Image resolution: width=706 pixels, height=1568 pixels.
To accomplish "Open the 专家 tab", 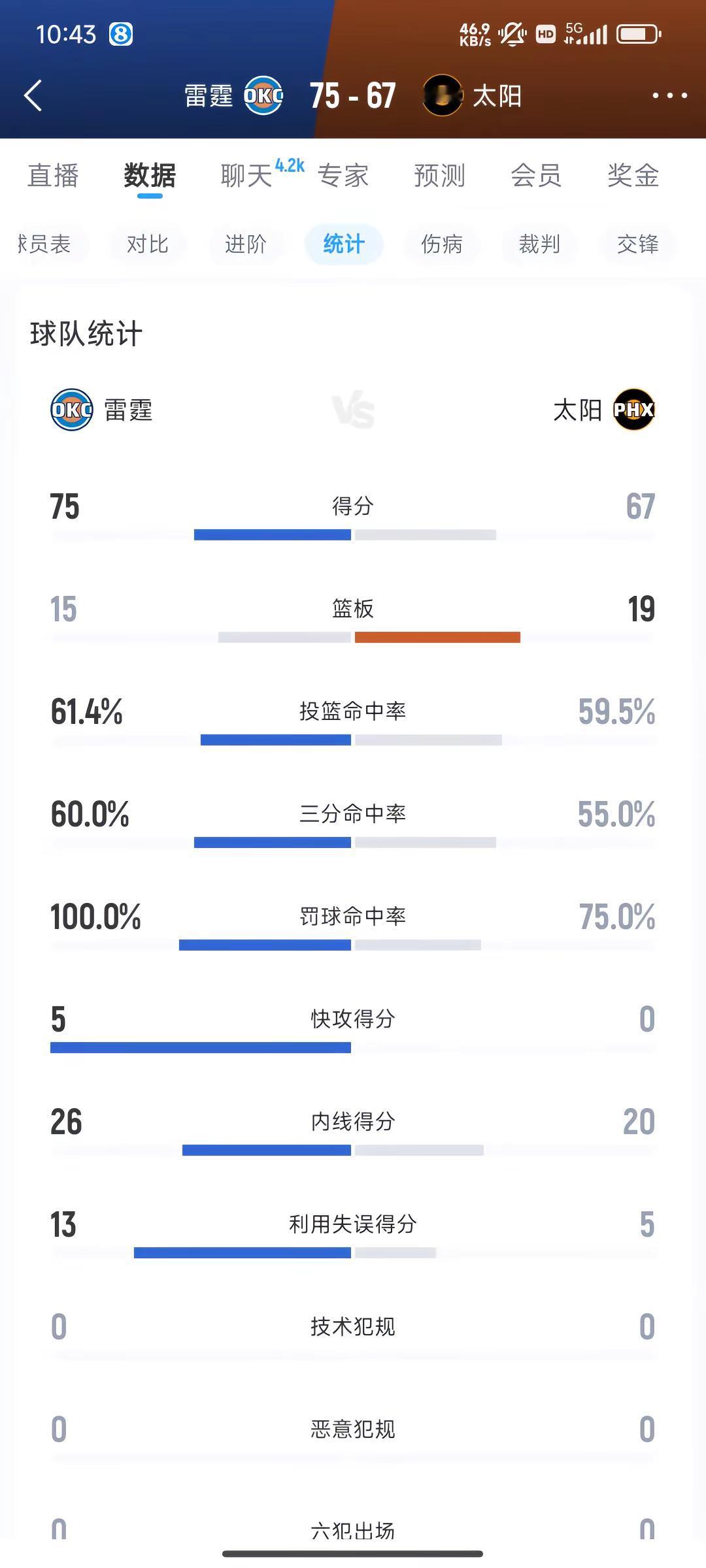I will coord(343,175).
